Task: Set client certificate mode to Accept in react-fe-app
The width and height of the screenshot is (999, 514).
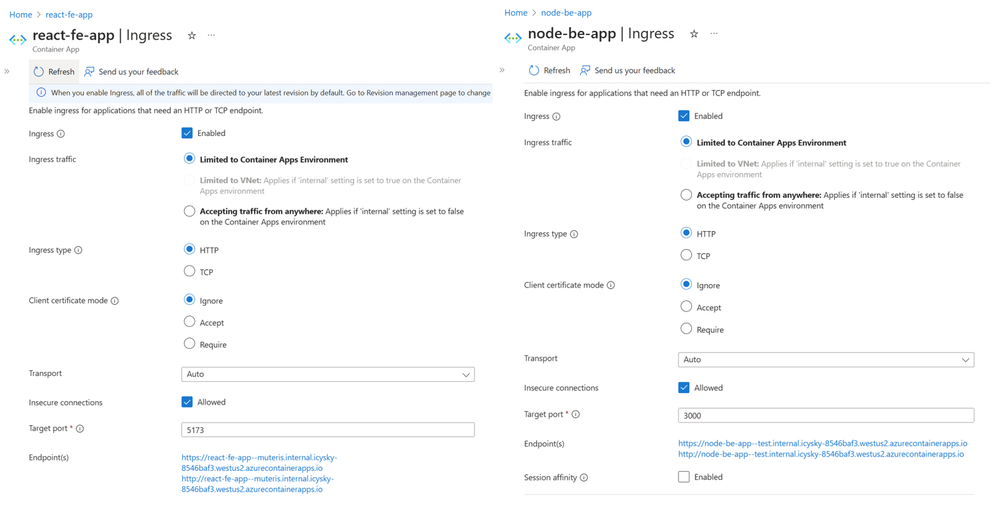Action: coord(189,322)
